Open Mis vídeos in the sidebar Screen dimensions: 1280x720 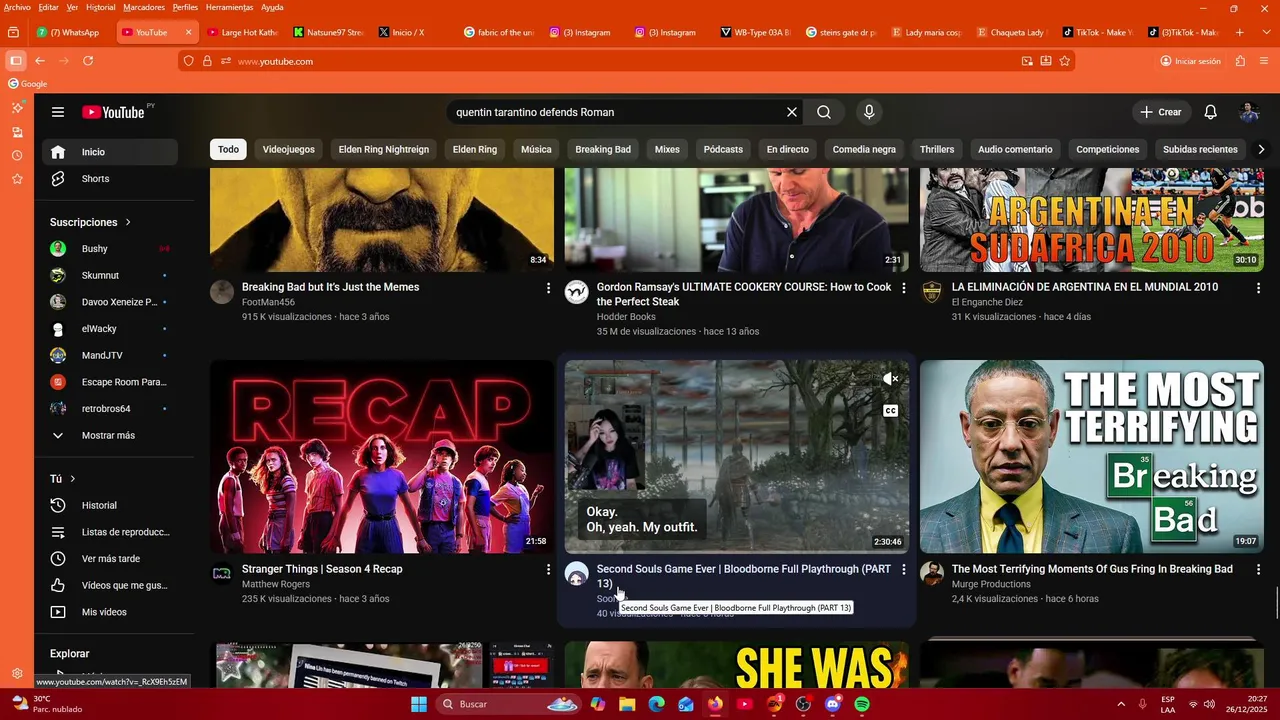[x=110, y=612]
